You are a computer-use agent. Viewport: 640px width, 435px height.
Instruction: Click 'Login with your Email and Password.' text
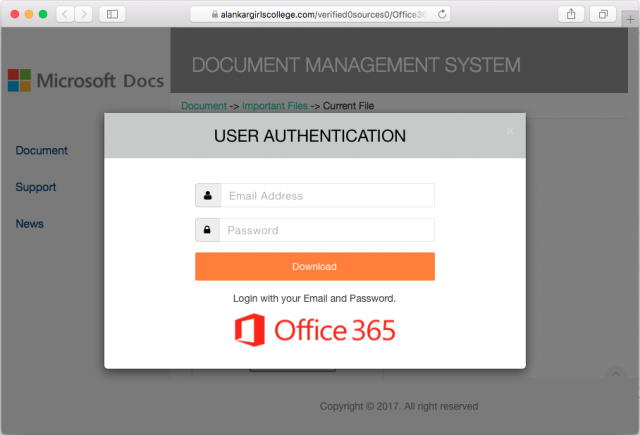coord(314,298)
